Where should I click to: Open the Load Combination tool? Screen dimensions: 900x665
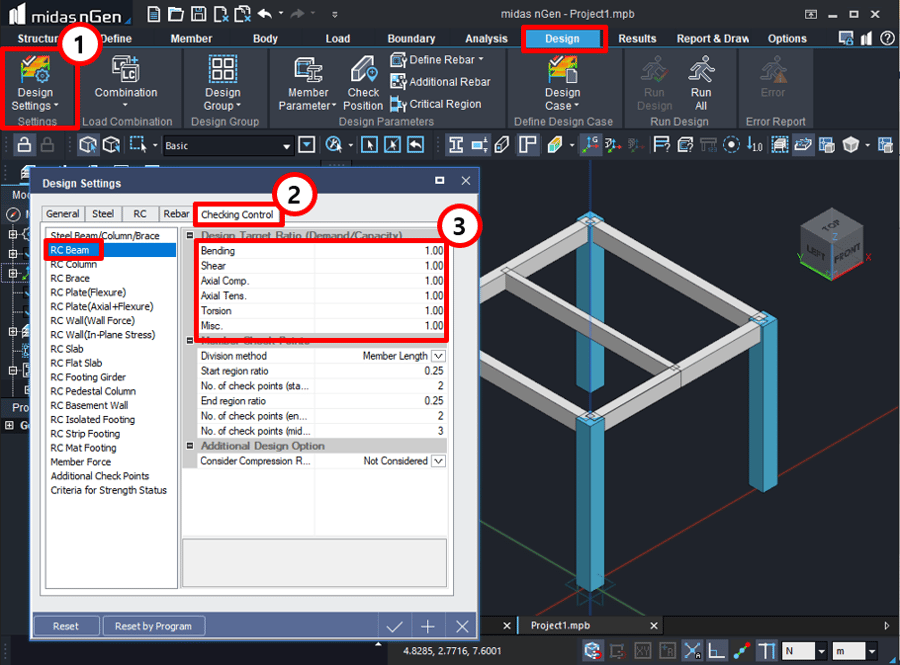(126, 80)
